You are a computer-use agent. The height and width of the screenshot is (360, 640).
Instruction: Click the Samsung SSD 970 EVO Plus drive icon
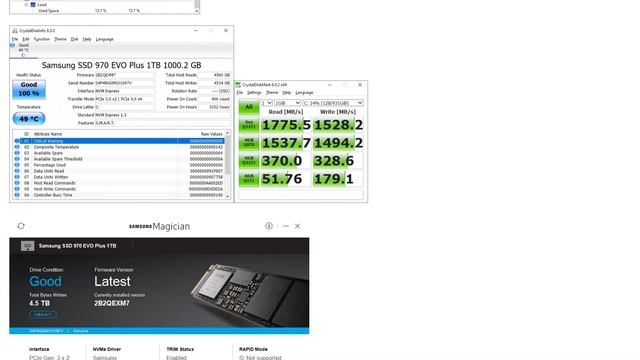point(27,246)
